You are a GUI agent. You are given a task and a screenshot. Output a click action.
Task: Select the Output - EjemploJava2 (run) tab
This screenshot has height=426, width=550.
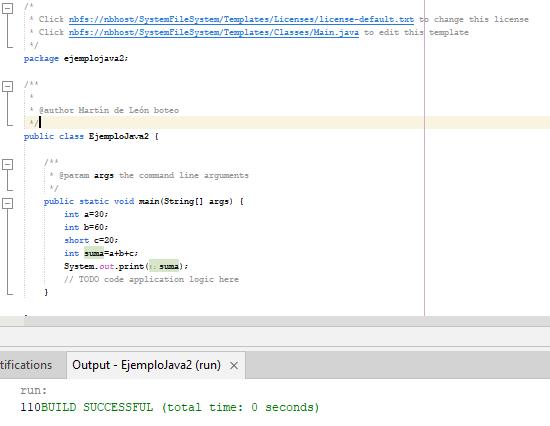[x=146, y=365]
